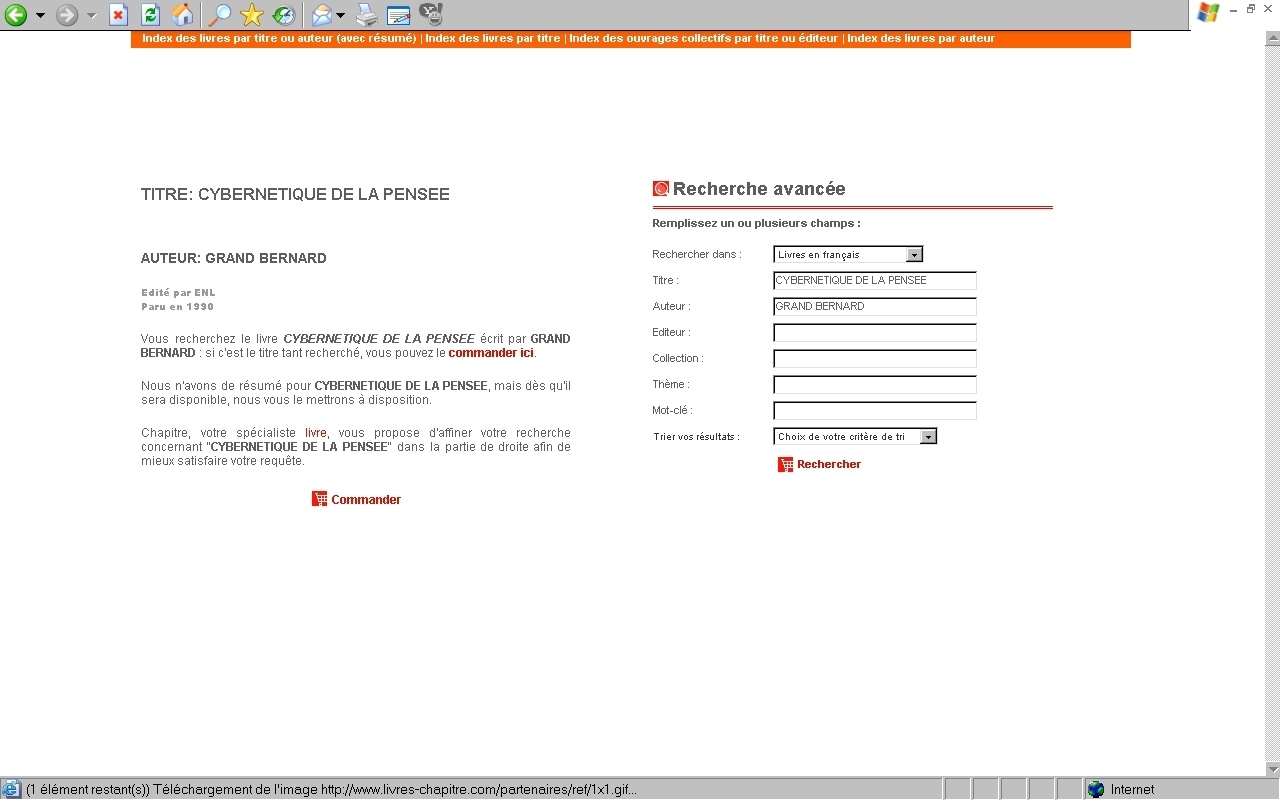Open 'Index des livres par auteur' link
The height and width of the screenshot is (800, 1280).
(921, 39)
